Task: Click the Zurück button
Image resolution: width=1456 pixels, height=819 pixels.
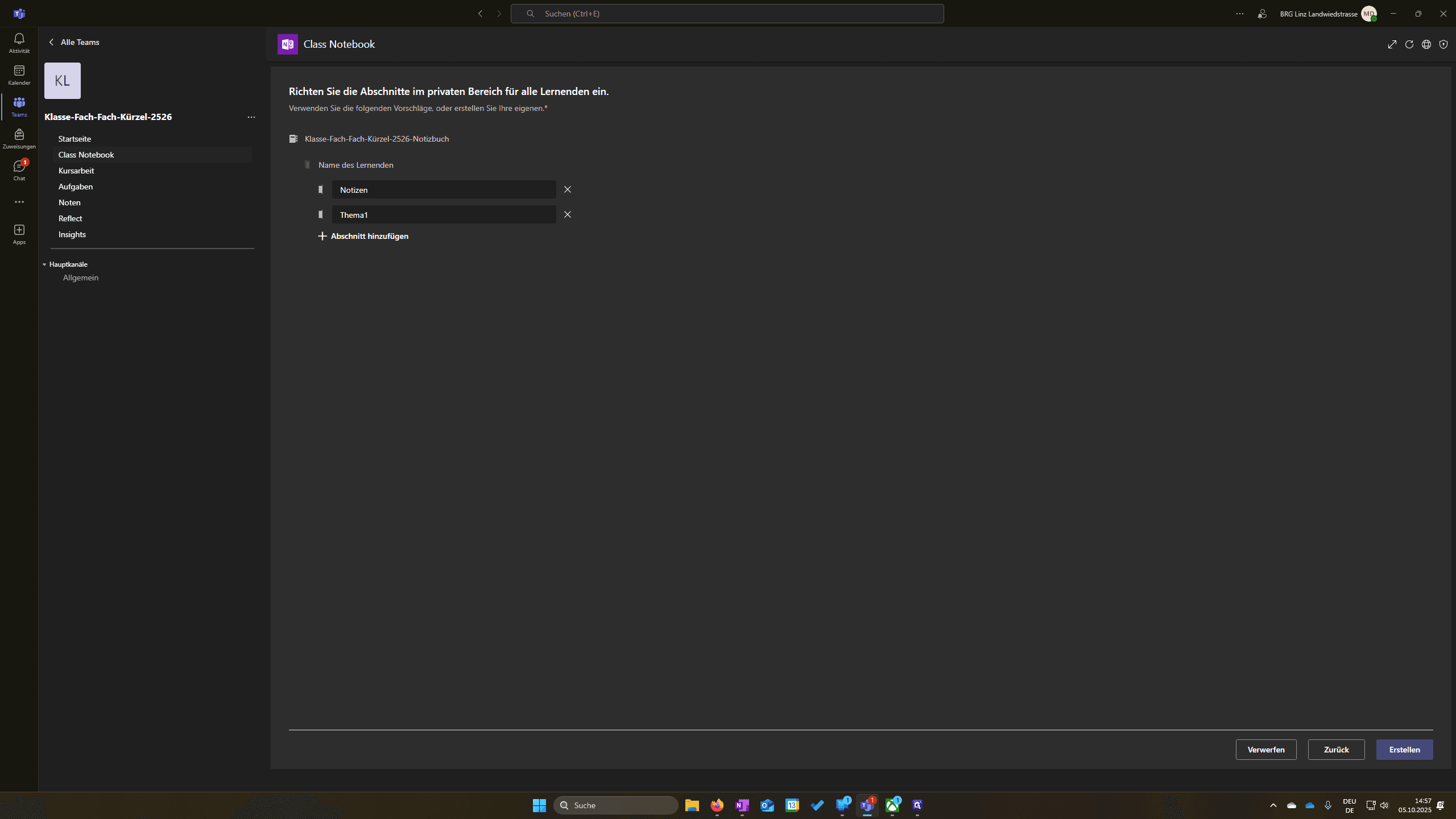Action: pyautogui.click(x=1336, y=750)
